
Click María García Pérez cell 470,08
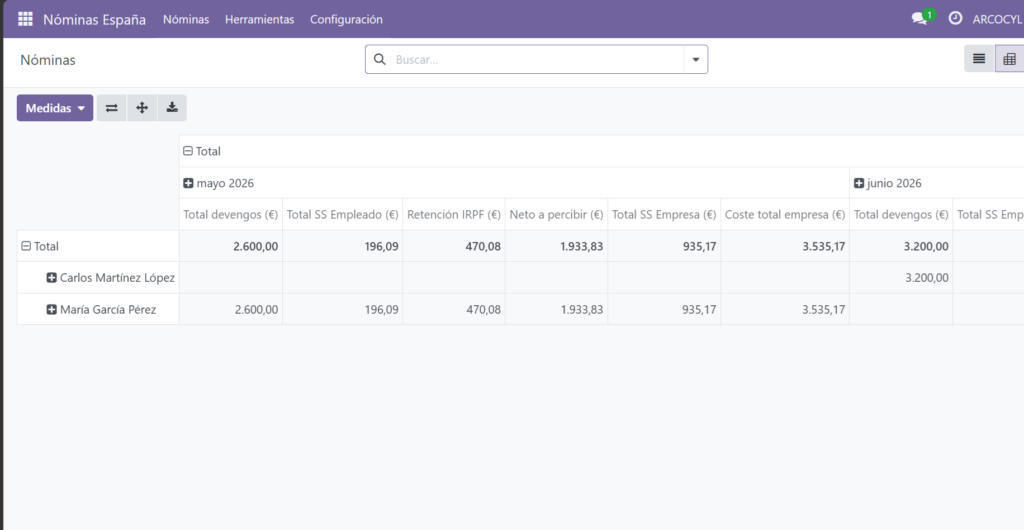[x=454, y=309]
